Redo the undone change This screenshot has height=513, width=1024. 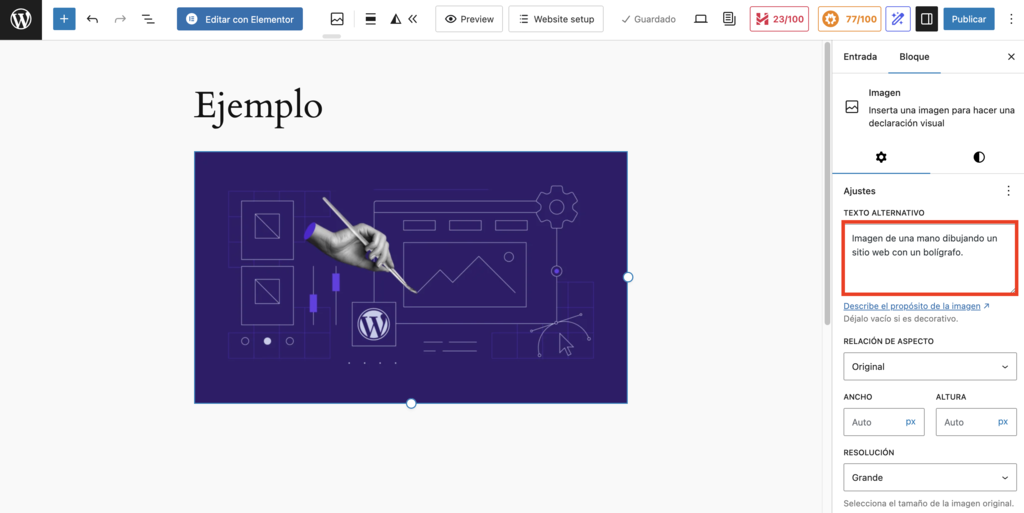pos(120,19)
